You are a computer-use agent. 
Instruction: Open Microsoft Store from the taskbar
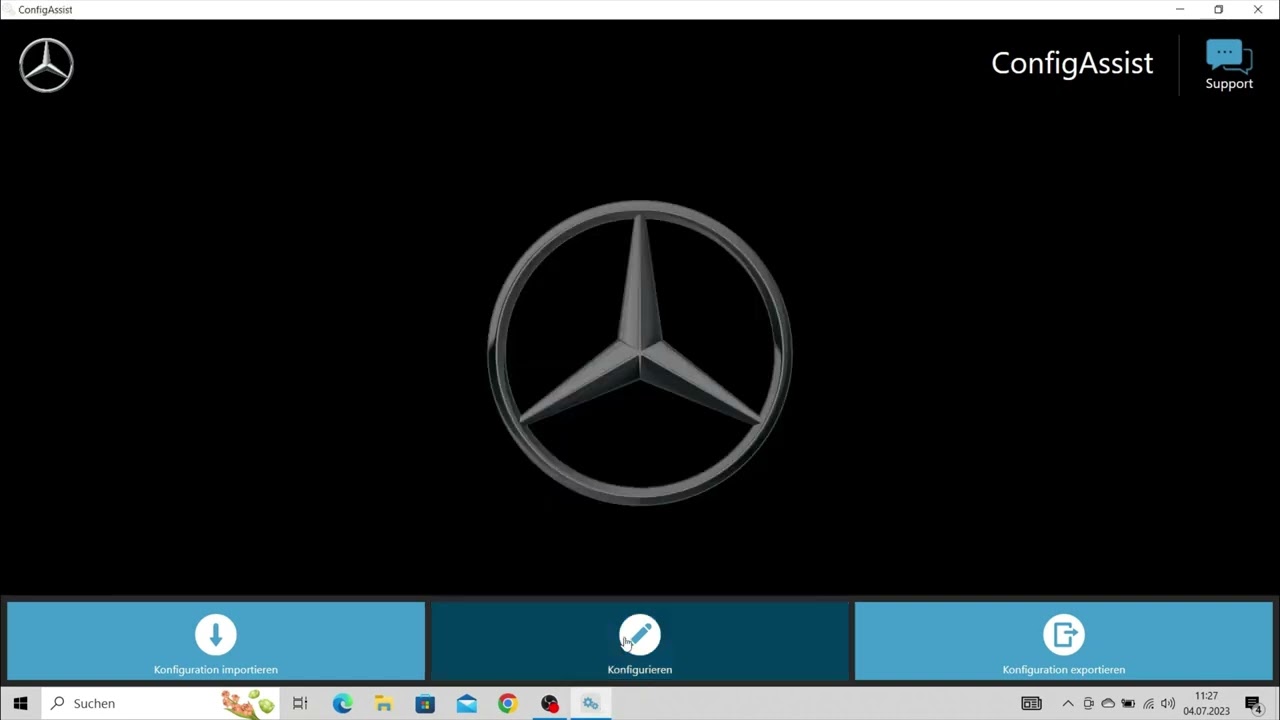click(425, 704)
